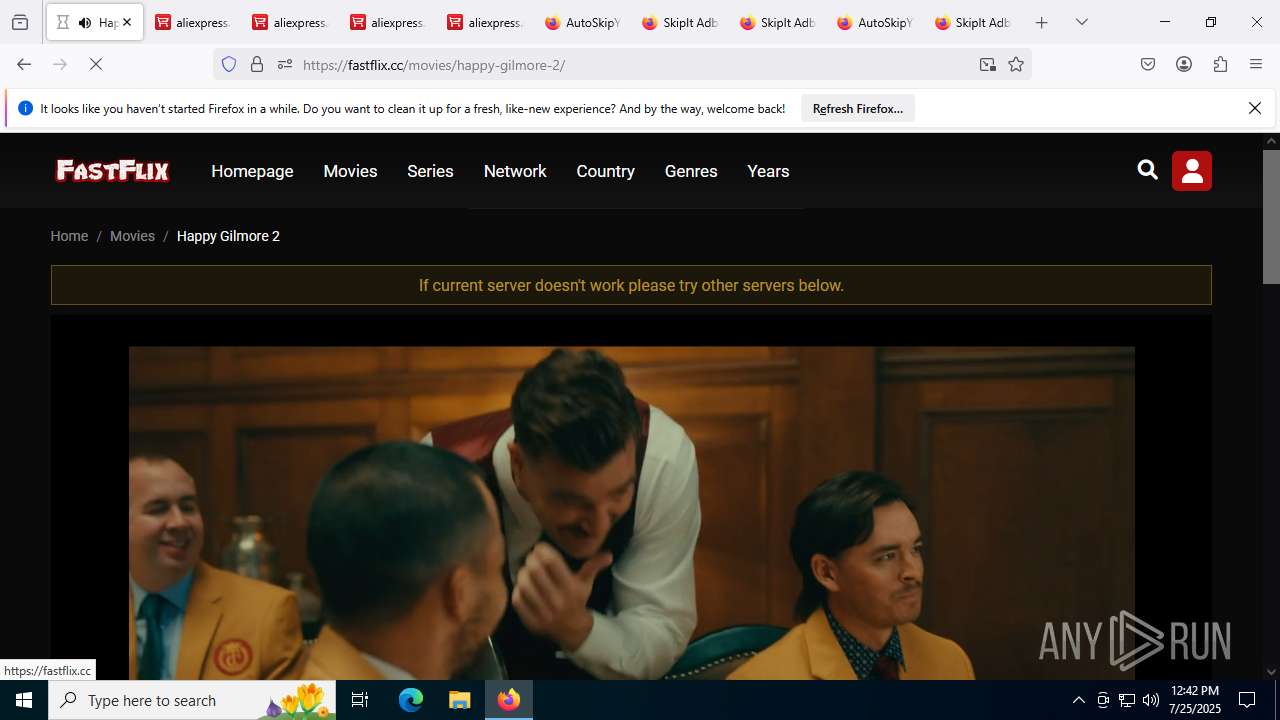This screenshot has height=720, width=1280.
Task: Go back to the previous page
Action: 24,64
